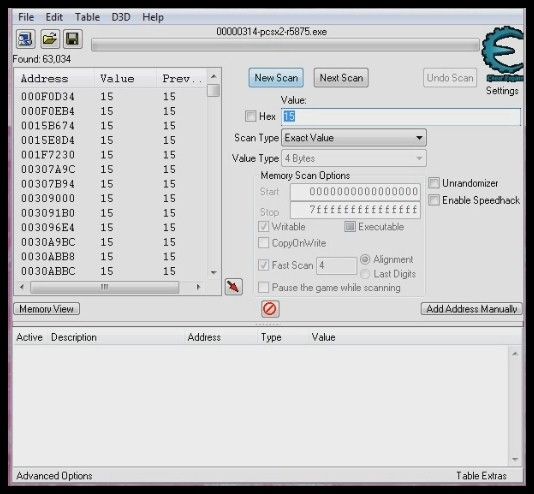534x494 pixels.
Task: Open the Edit menu
Action: click(x=54, y=17)
